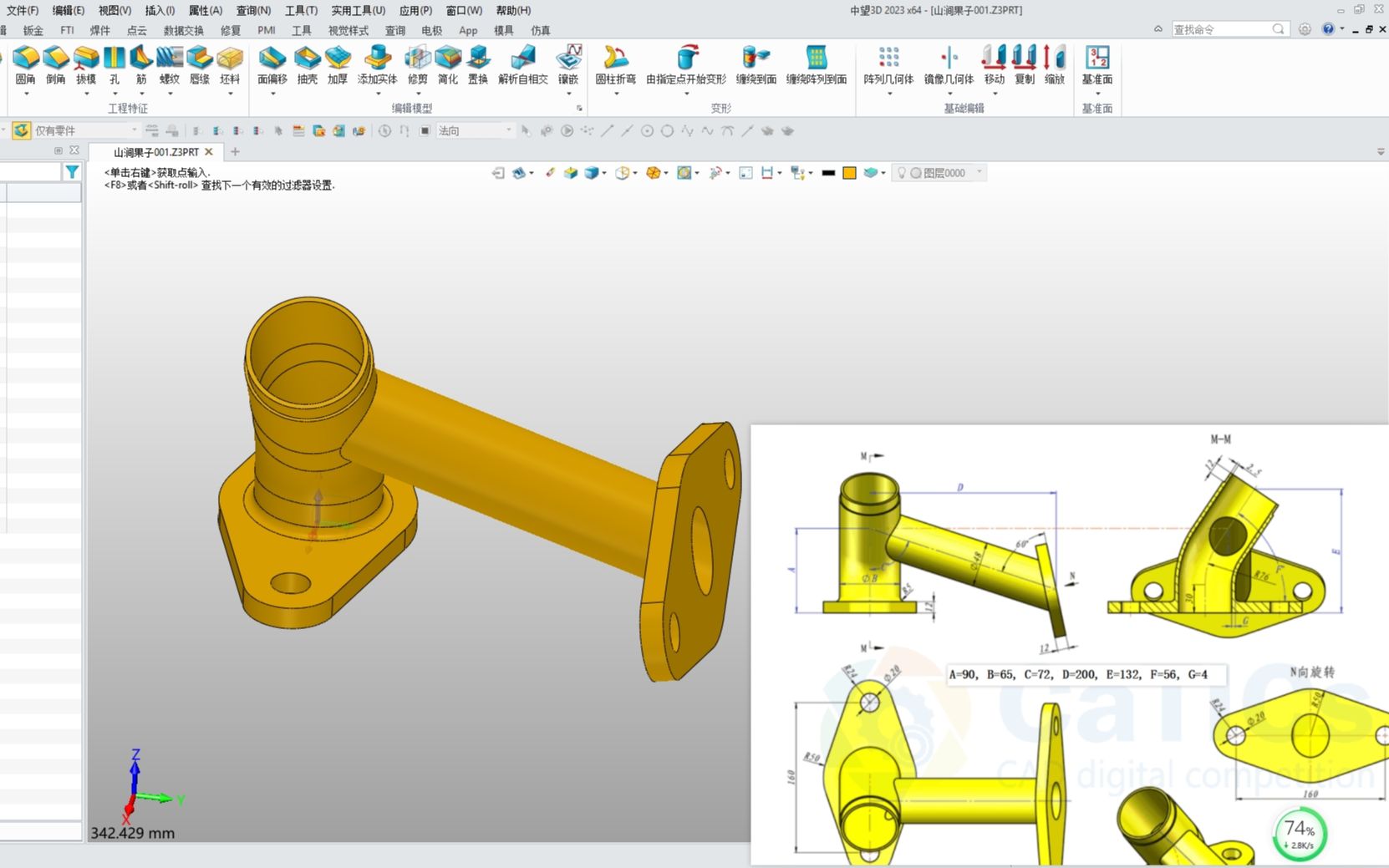
Task: Select the 抽壳 (Shell) tool
Action: 307,67
